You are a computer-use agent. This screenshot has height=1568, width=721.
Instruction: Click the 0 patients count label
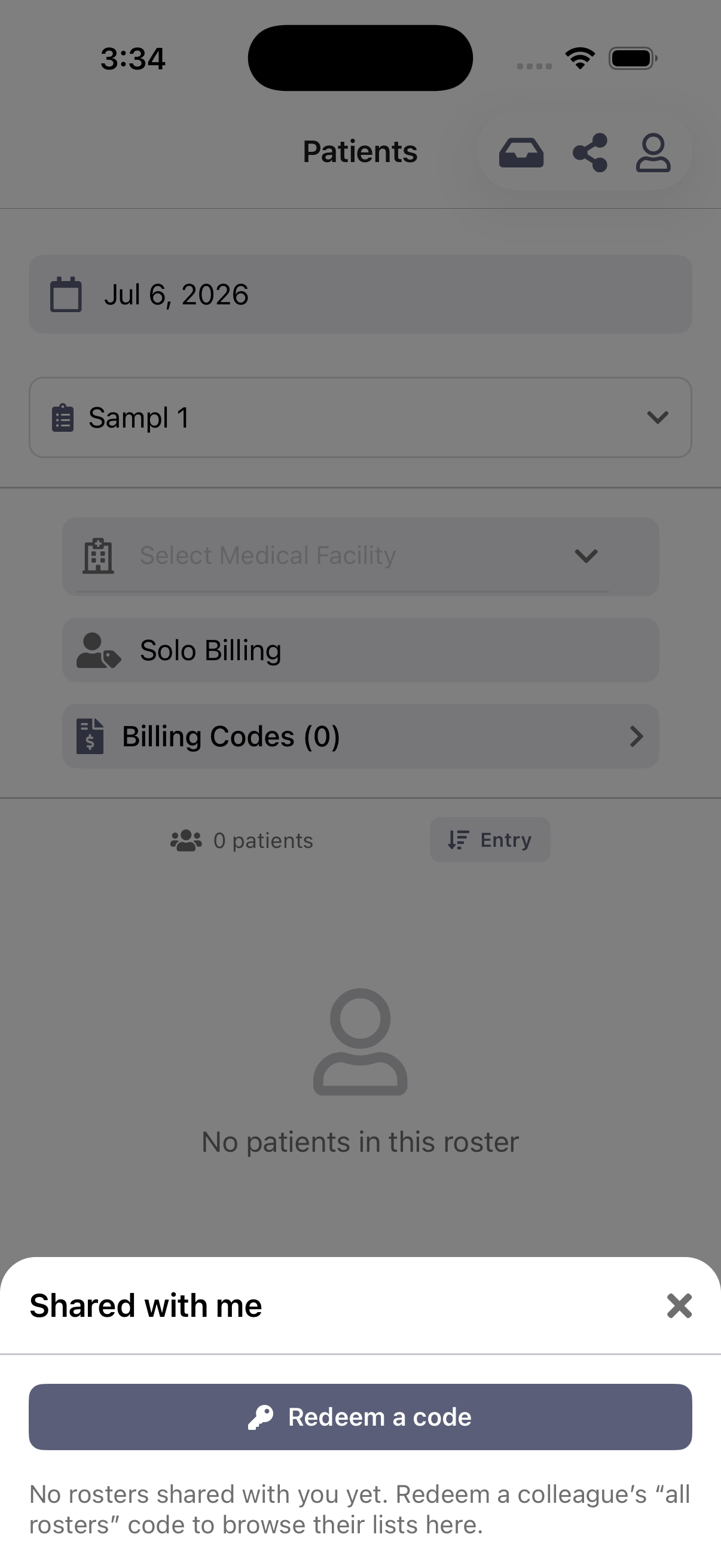coord(263,841)
